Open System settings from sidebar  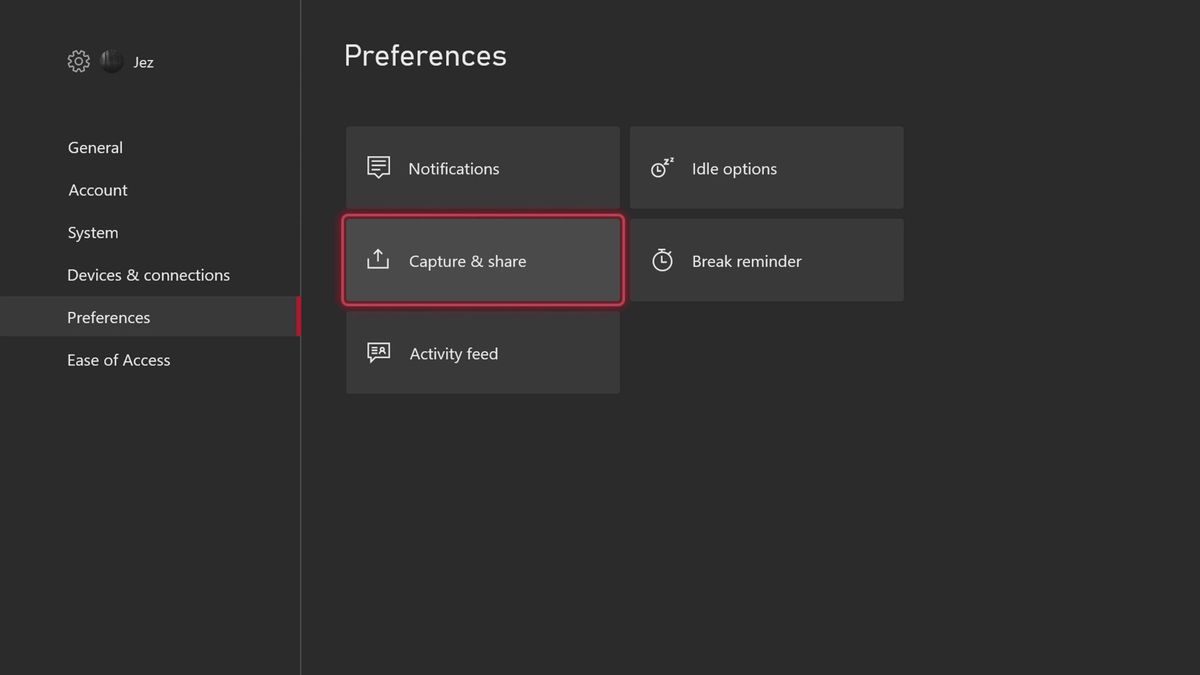click(93, 232)
